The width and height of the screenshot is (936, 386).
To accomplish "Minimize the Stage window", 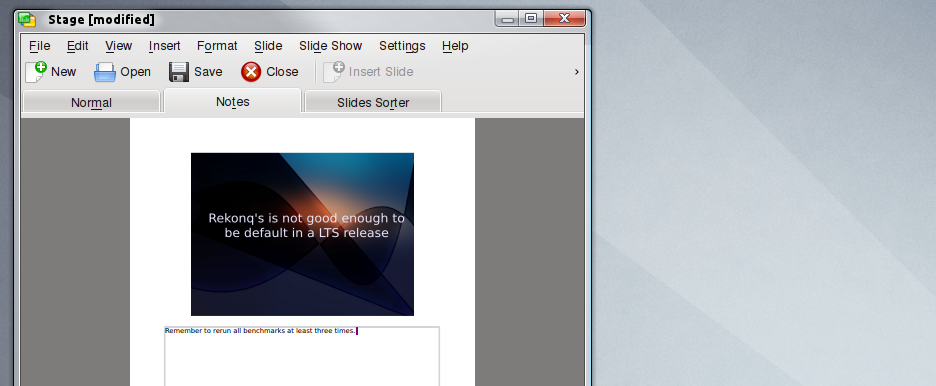I will point(508,19).
